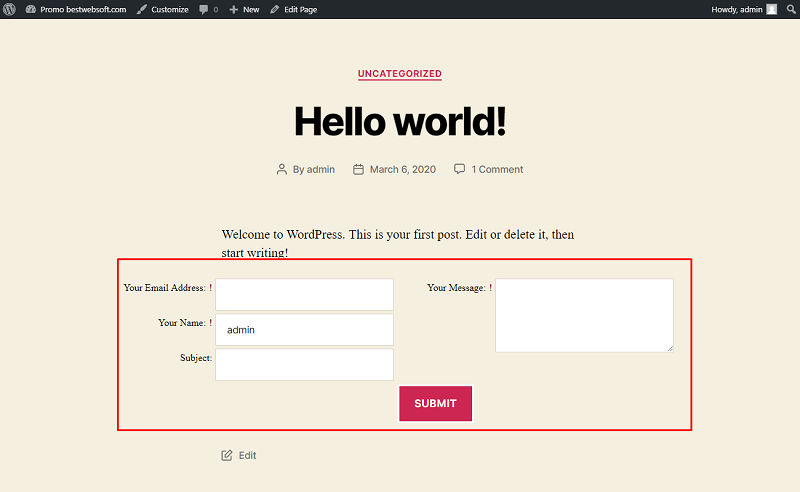Click the Your Name label
Viewport: 800px width, 492px height.
coord(182,323)
